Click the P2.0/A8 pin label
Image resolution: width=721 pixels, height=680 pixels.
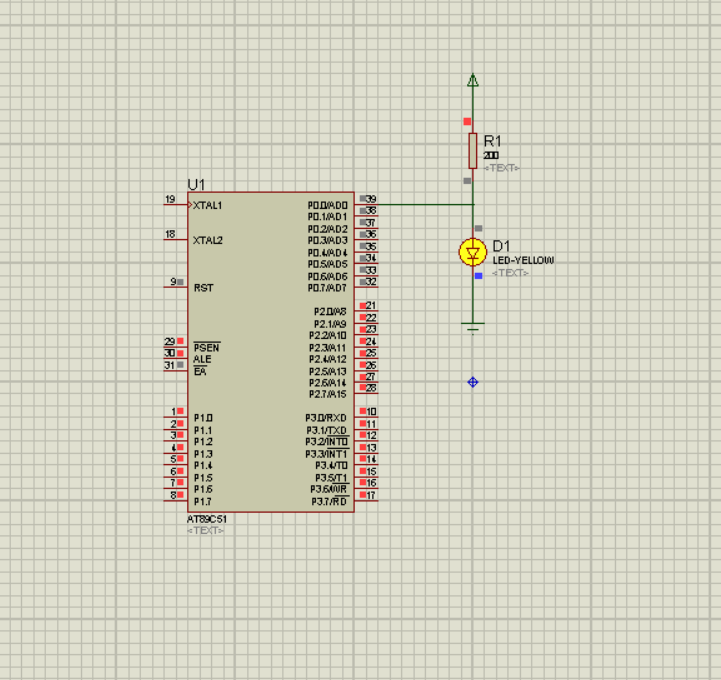[330, 312]
